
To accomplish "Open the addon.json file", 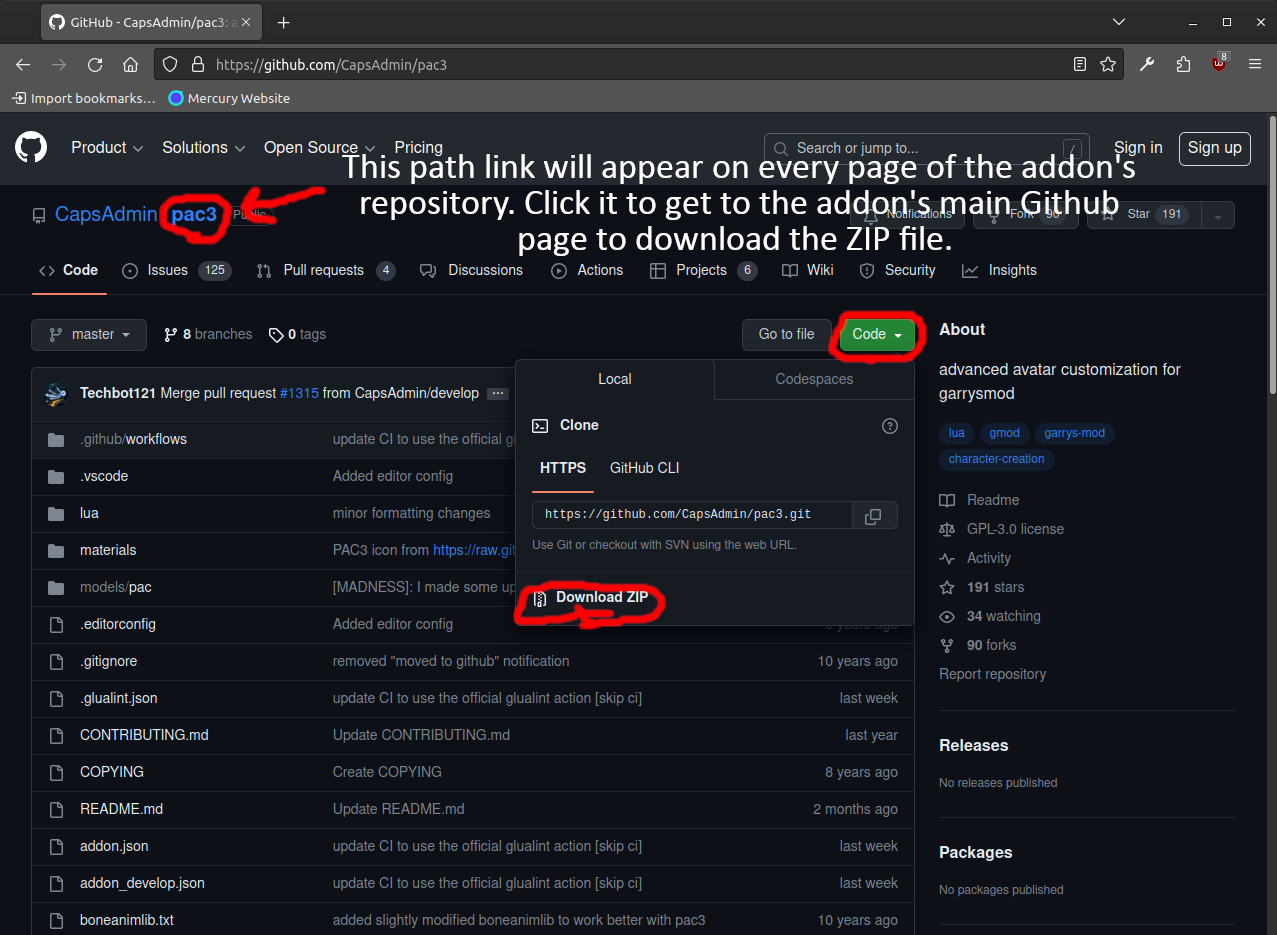I will tap(114, 846).
